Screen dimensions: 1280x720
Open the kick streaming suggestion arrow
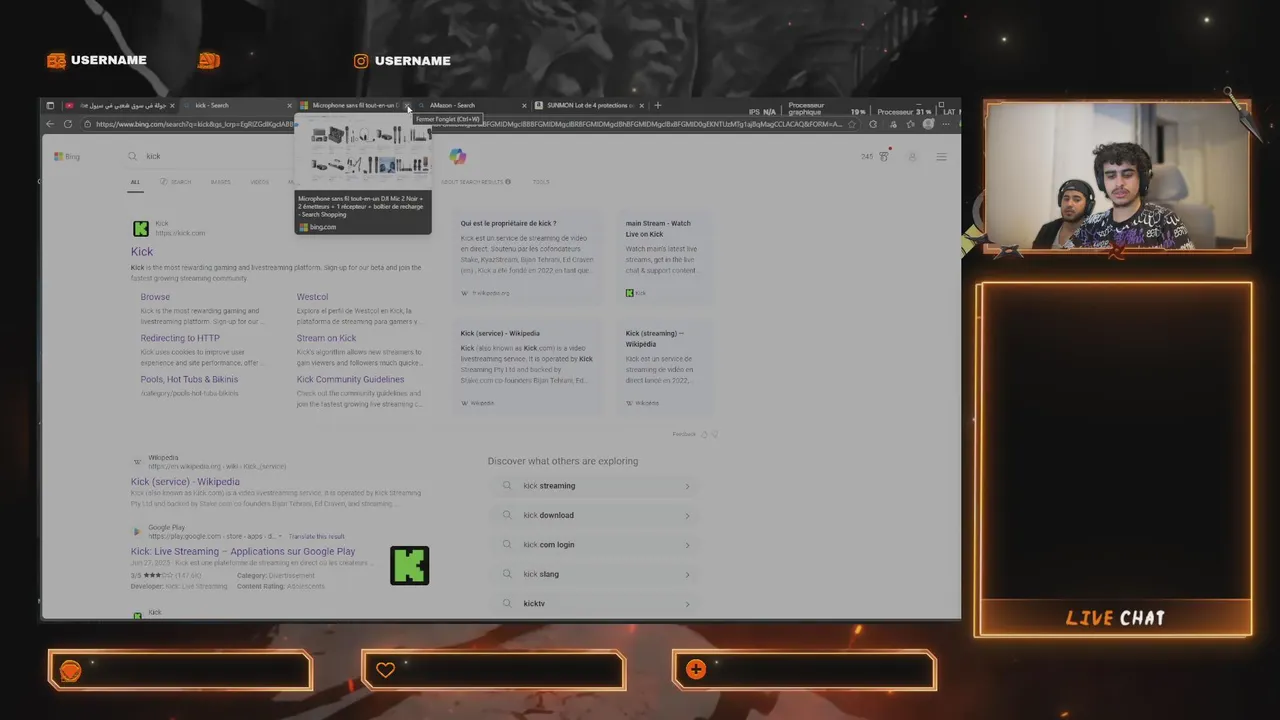(687, 486)
